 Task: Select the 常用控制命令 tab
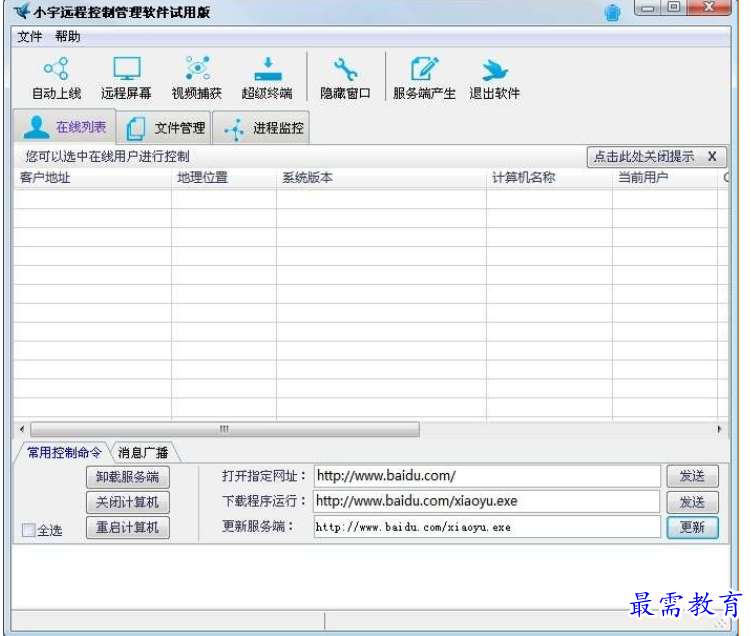[64, 453]
